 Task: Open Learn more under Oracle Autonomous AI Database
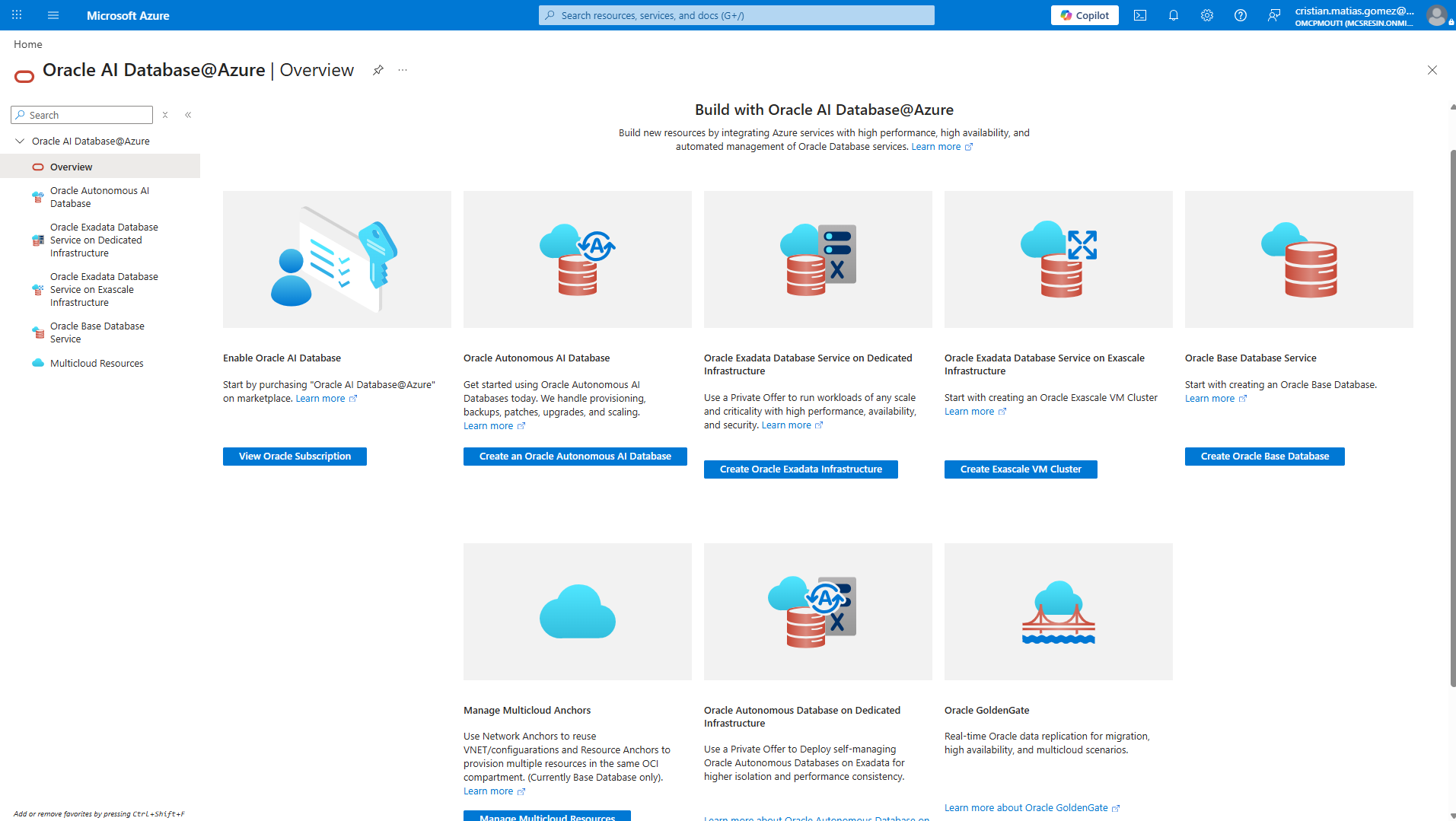495,426
